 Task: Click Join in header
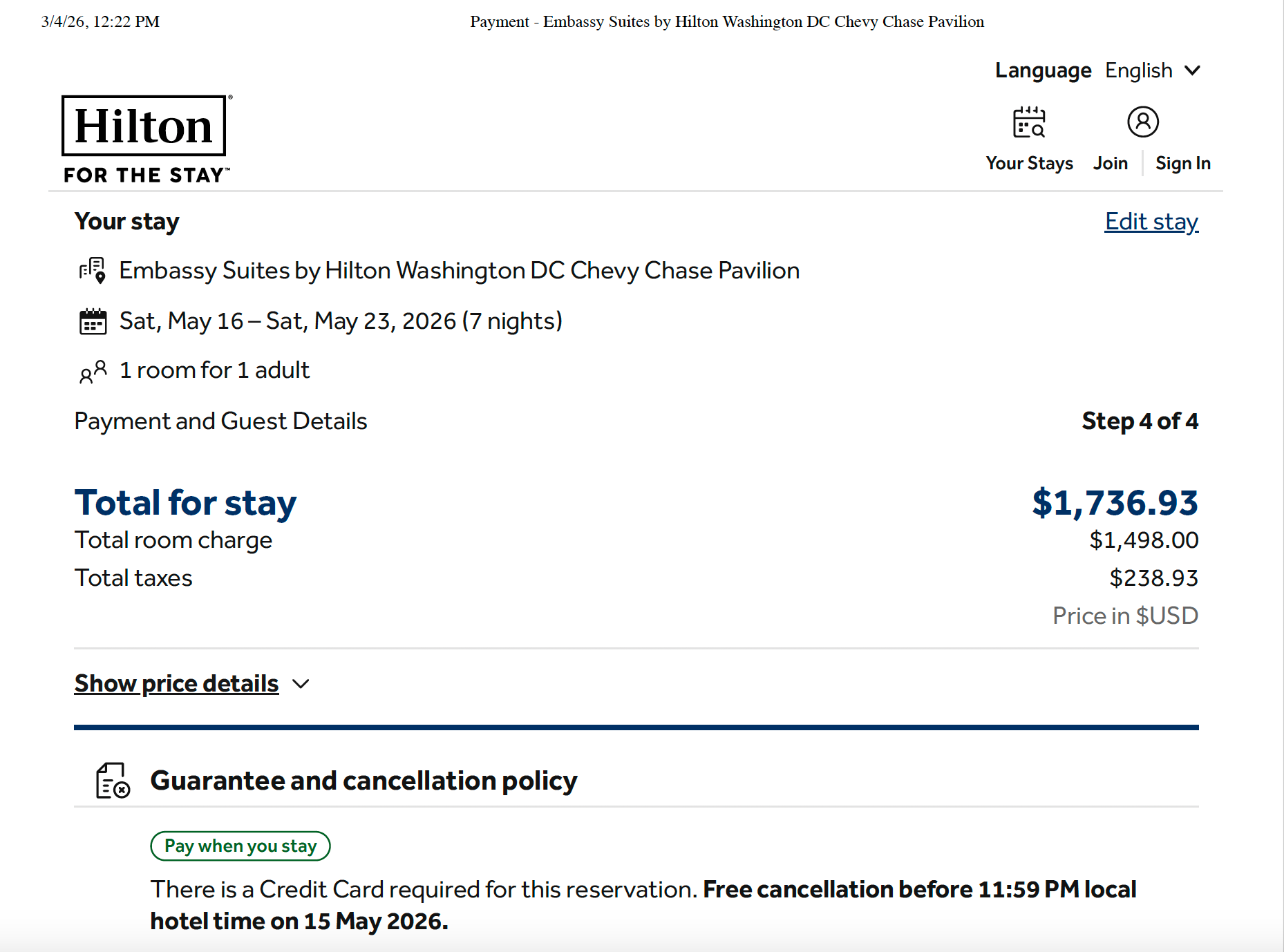(1110, 163)
